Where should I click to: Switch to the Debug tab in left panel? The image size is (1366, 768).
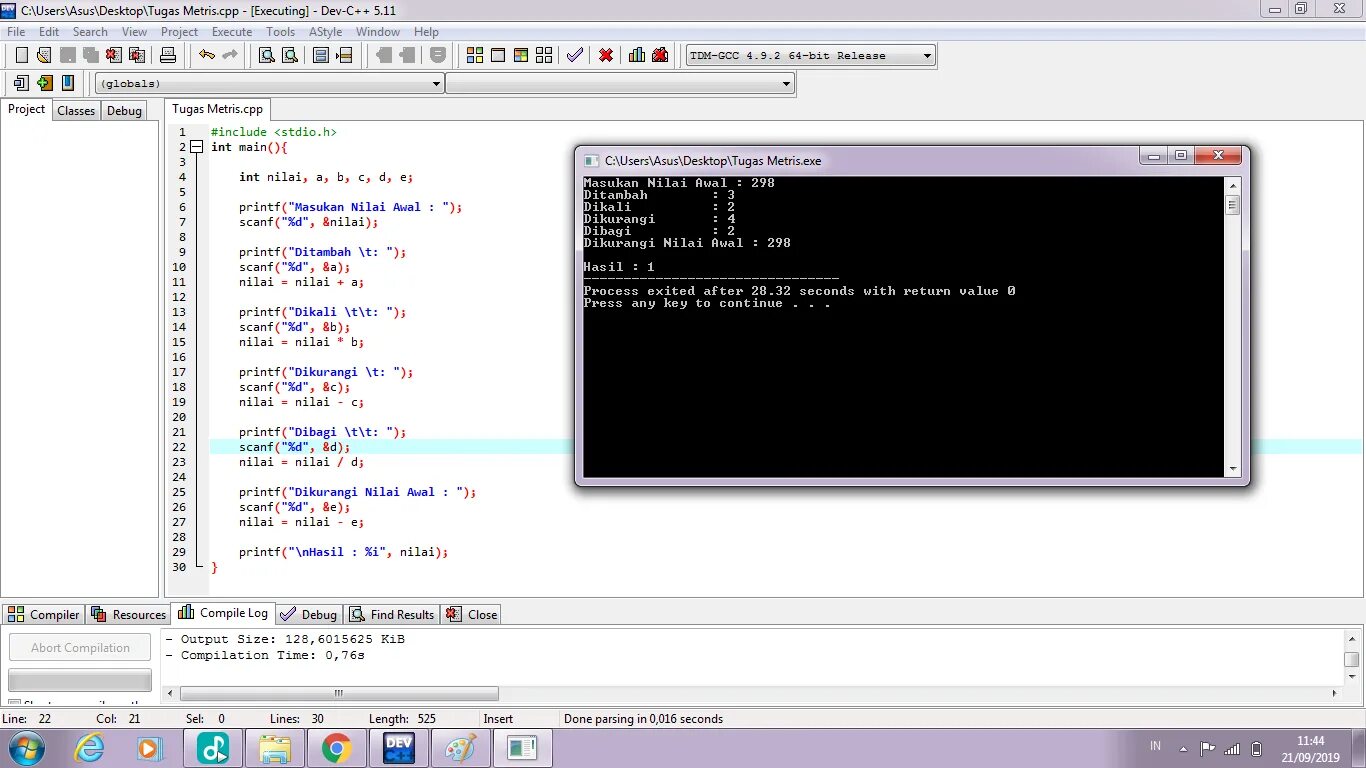(124, 111)
